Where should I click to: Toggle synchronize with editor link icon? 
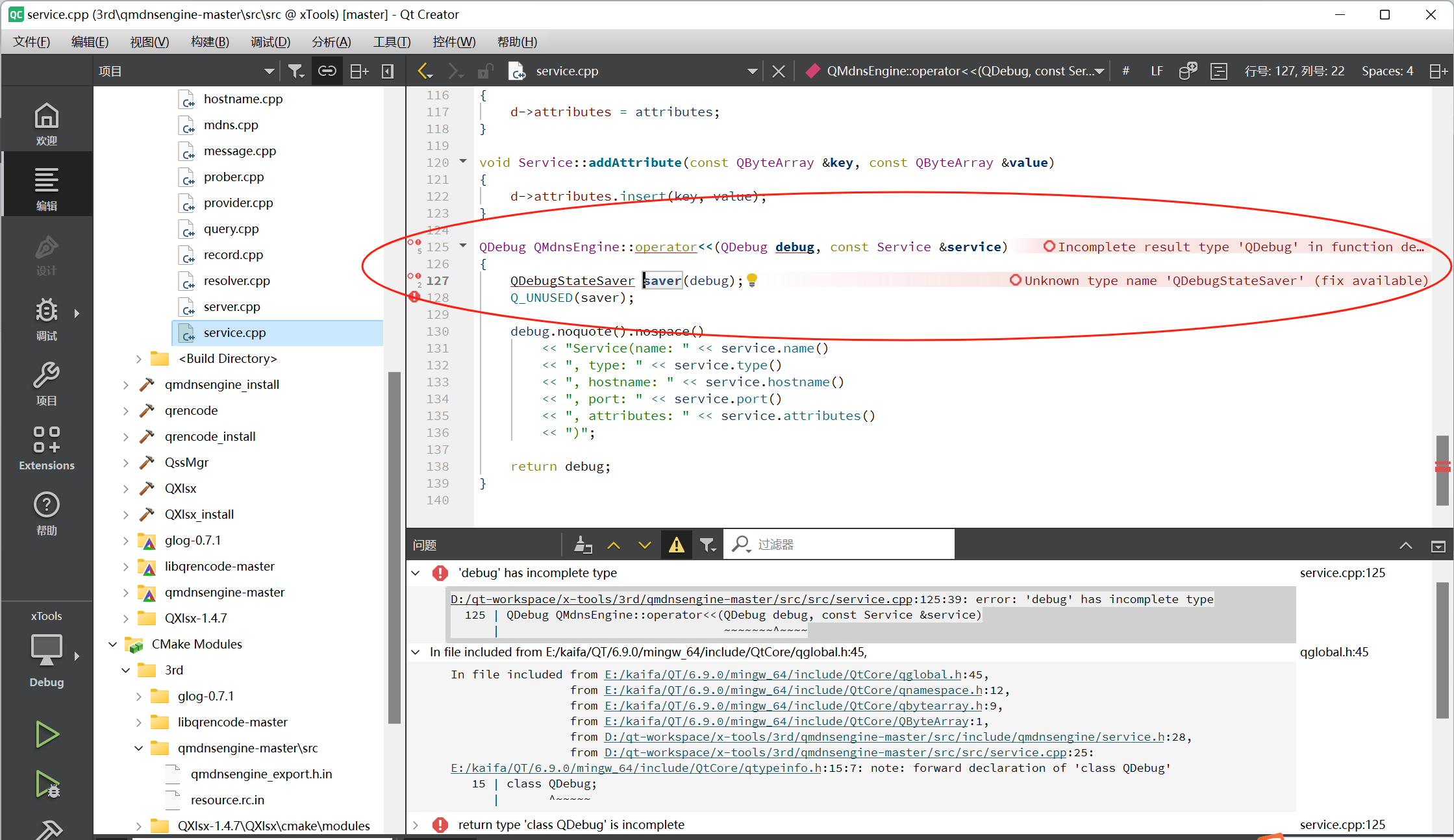click(327, 71)
